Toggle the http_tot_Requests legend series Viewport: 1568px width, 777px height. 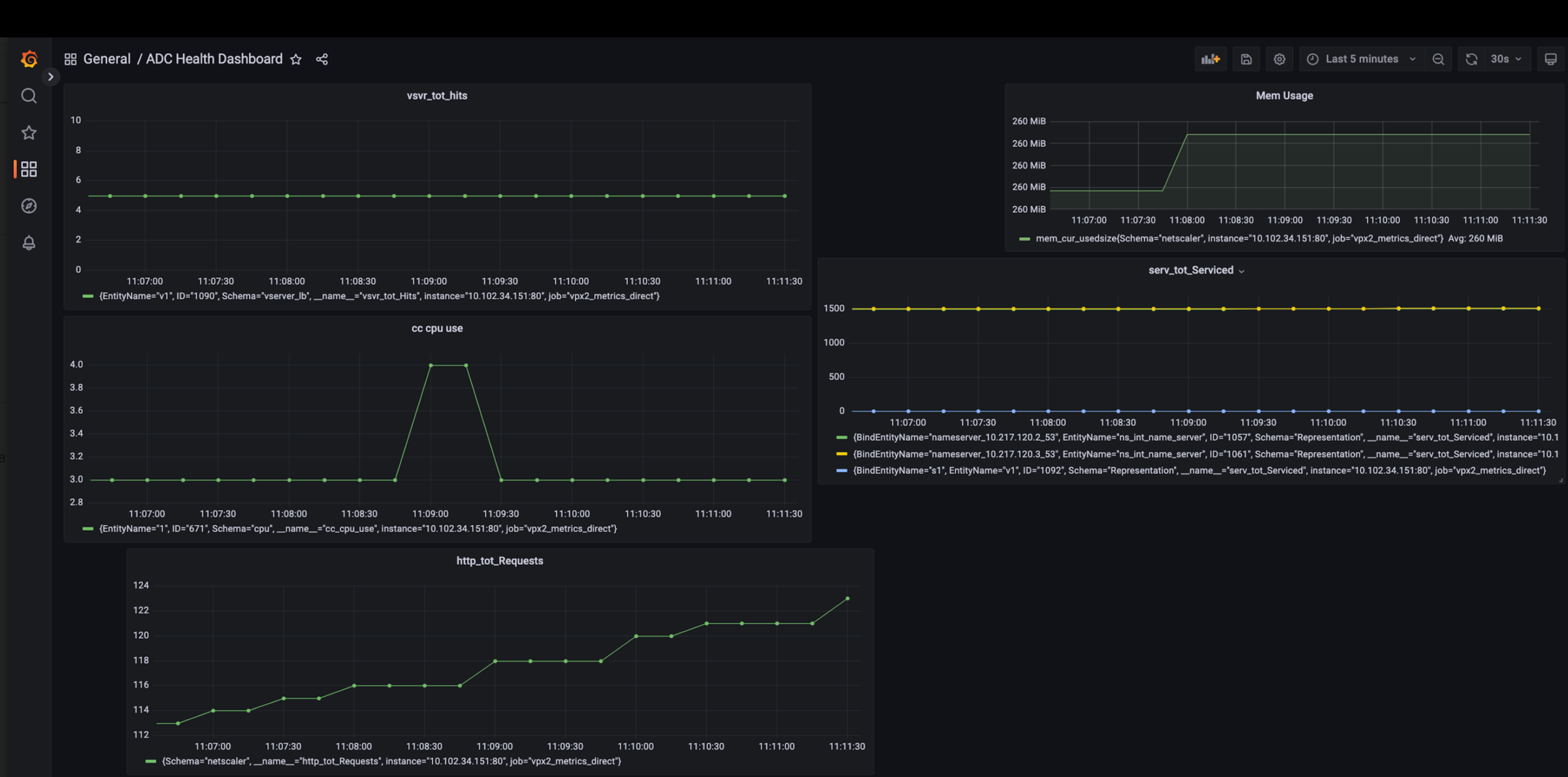coord(391,761)
